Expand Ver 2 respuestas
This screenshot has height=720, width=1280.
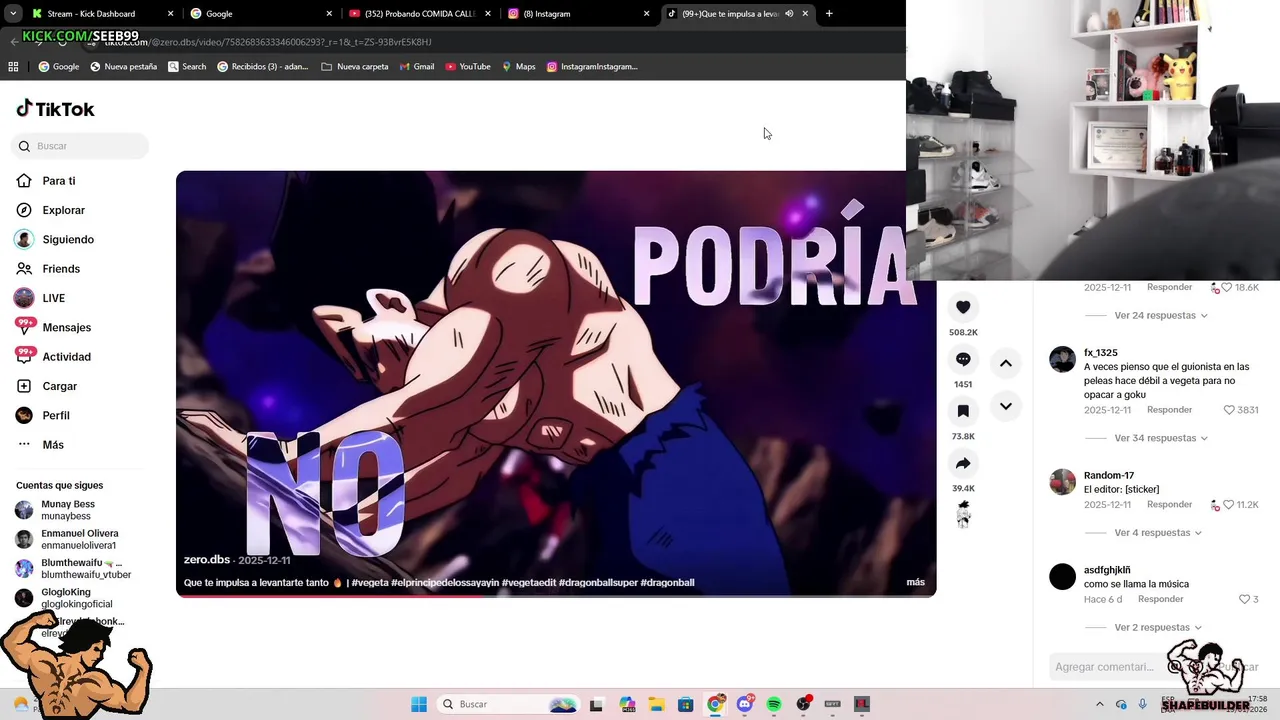coord(1158,627)
